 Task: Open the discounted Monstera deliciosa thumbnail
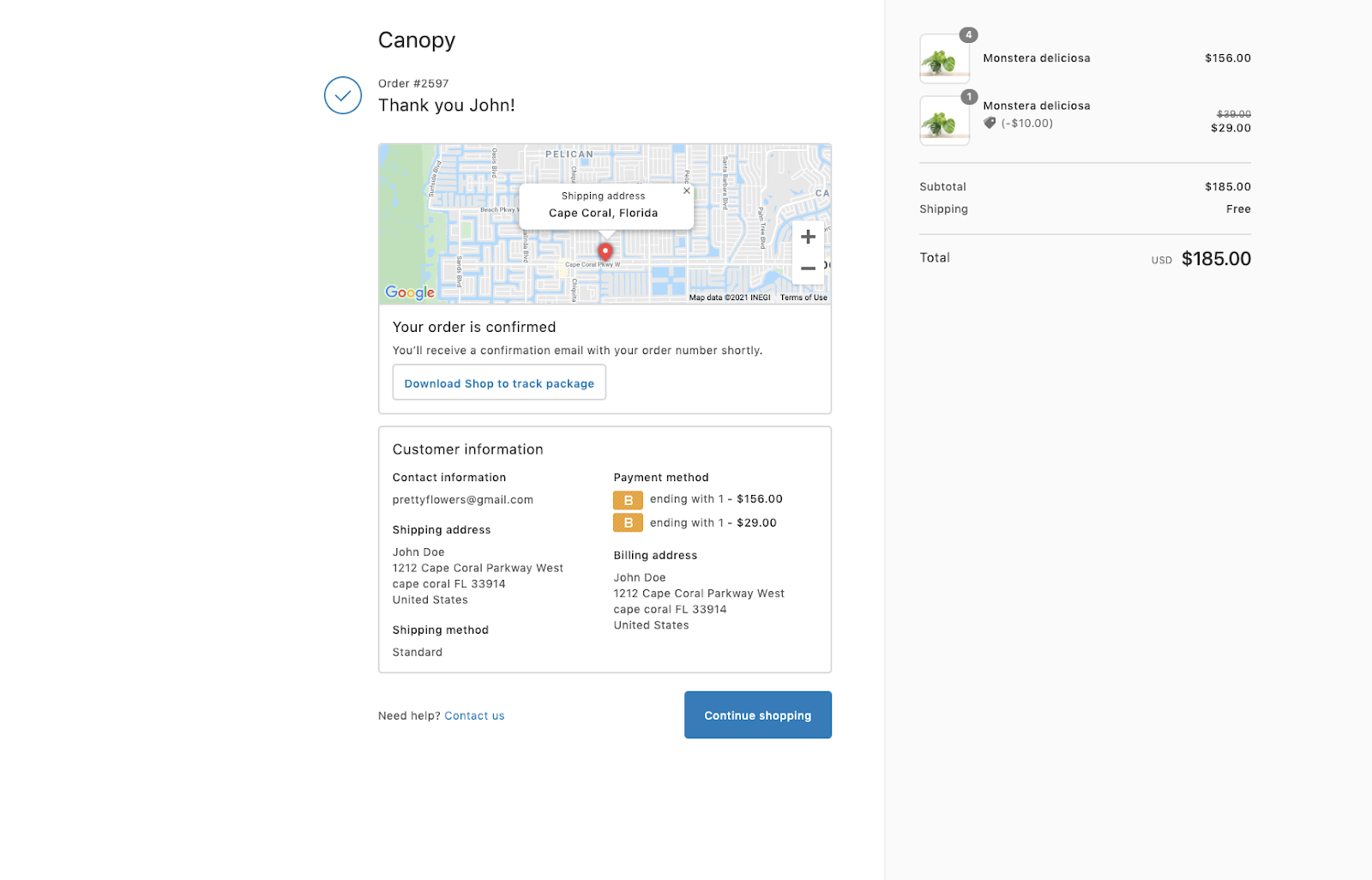point(944,121)
